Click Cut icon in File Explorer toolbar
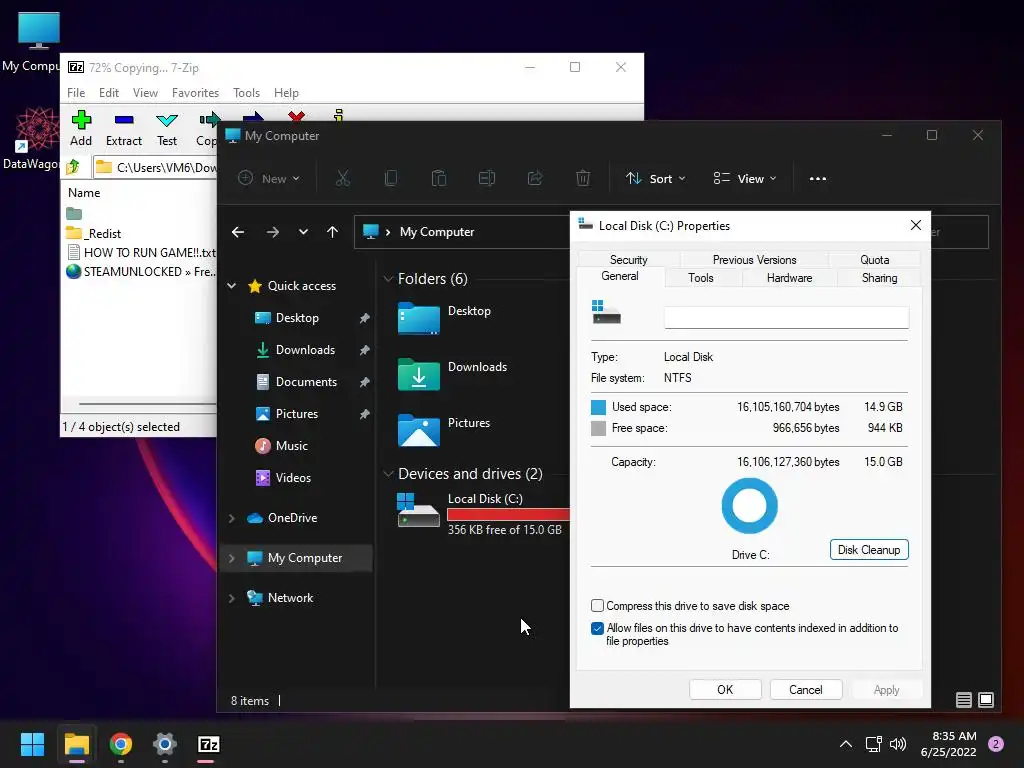Image resolution: width=1024 pixels, height=768 pixels. tap(343, 178)
